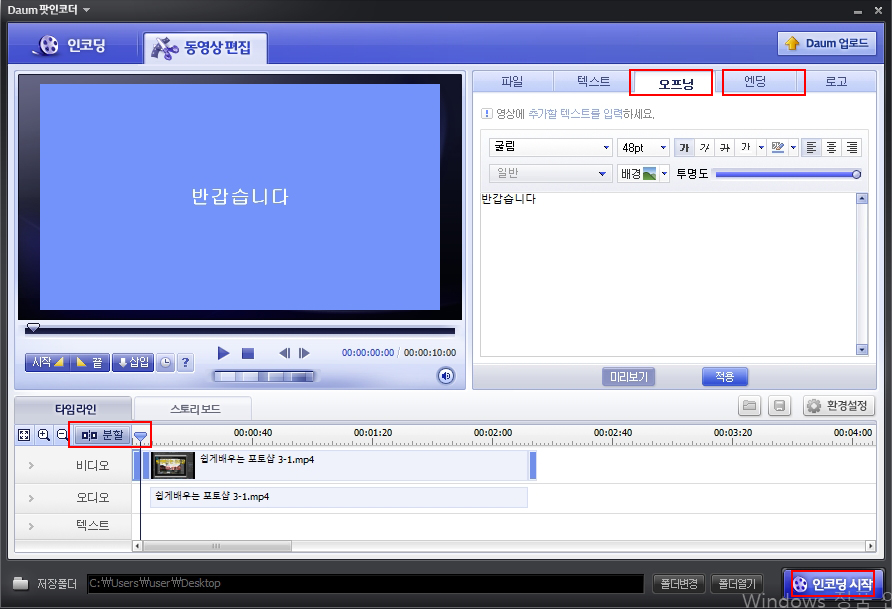Image resolution: width=892 pixels, height=609 pixels.
Task: Set the end point with 끝 button
Action: point(89,362)
